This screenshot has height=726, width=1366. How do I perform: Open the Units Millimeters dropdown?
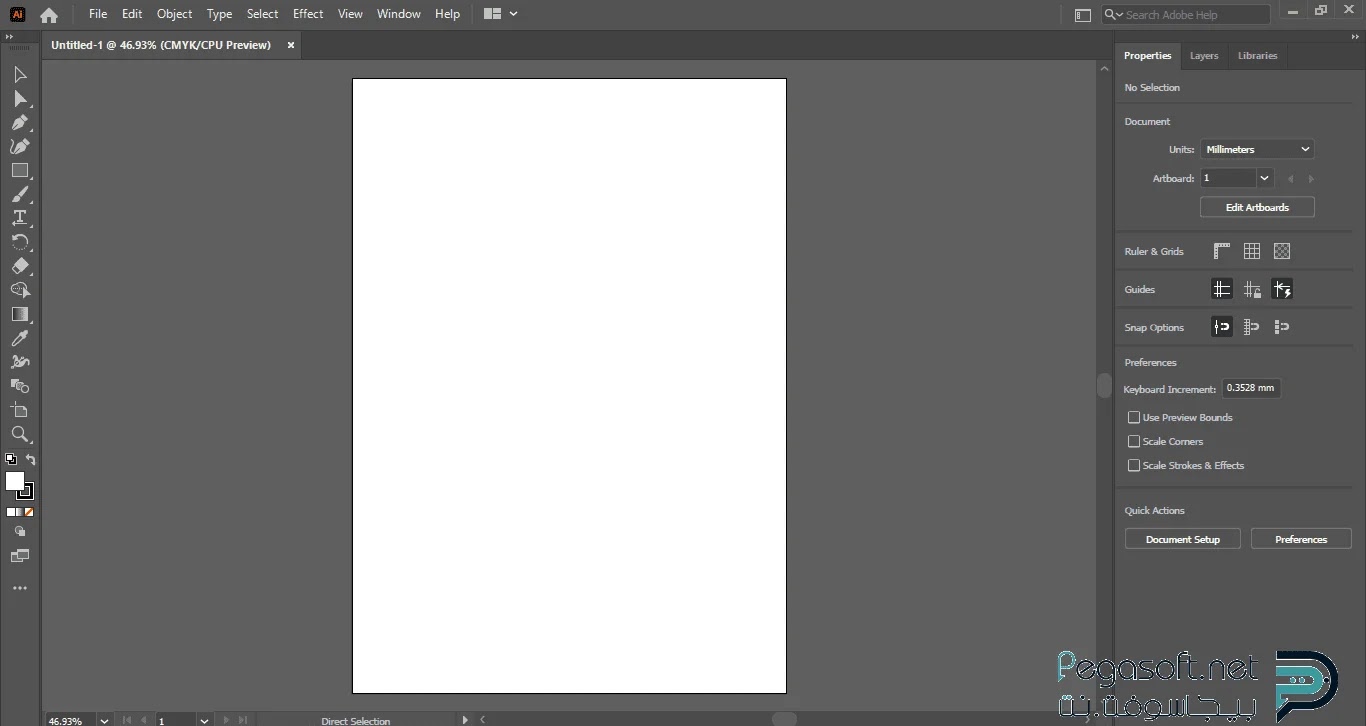click(x=1257, y=149)
